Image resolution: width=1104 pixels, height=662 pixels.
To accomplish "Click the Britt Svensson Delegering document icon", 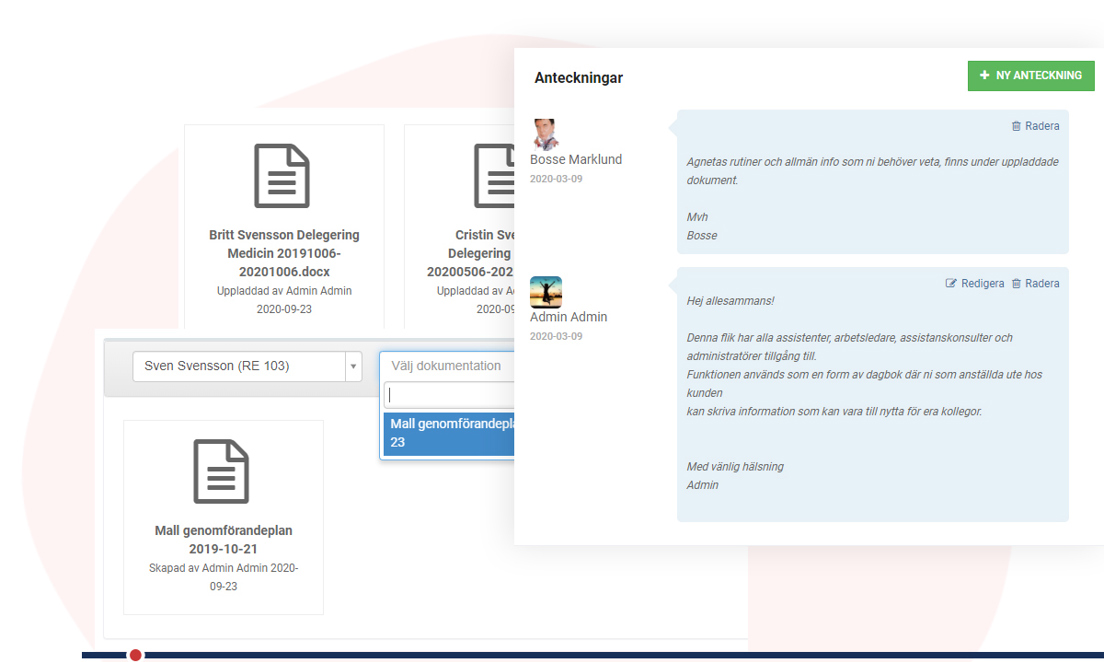I will pyautogui.click(x=282, y=176).
